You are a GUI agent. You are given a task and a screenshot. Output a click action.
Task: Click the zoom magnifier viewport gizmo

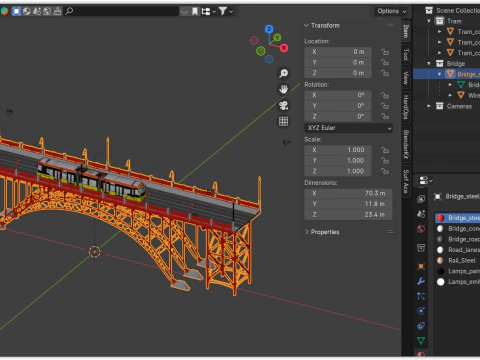click(x=284, y=73)
